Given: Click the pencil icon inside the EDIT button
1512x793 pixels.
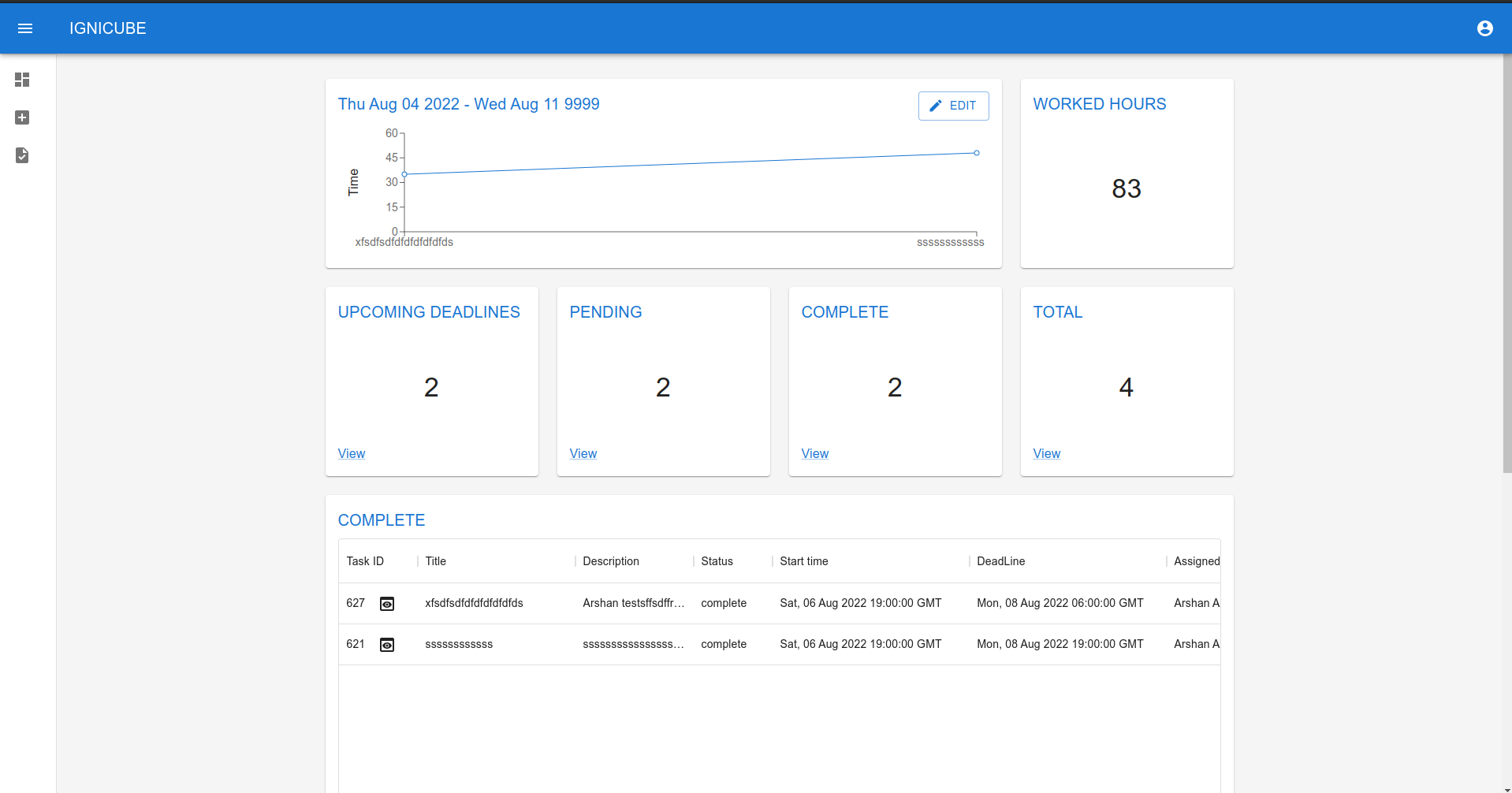Looking at the screenshot, I should tap(937, 105).
